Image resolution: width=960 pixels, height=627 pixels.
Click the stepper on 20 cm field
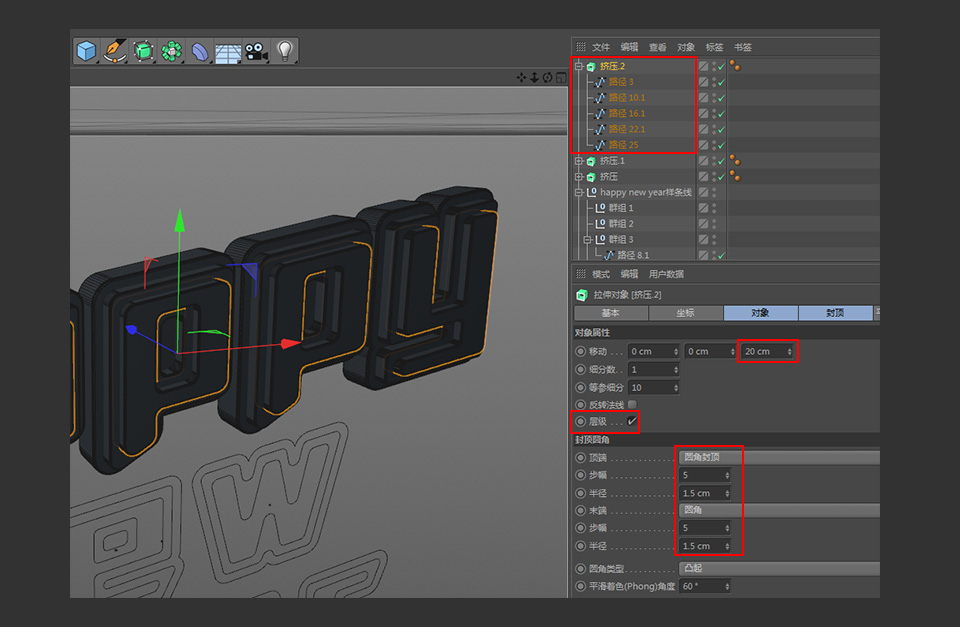point(790,351)
